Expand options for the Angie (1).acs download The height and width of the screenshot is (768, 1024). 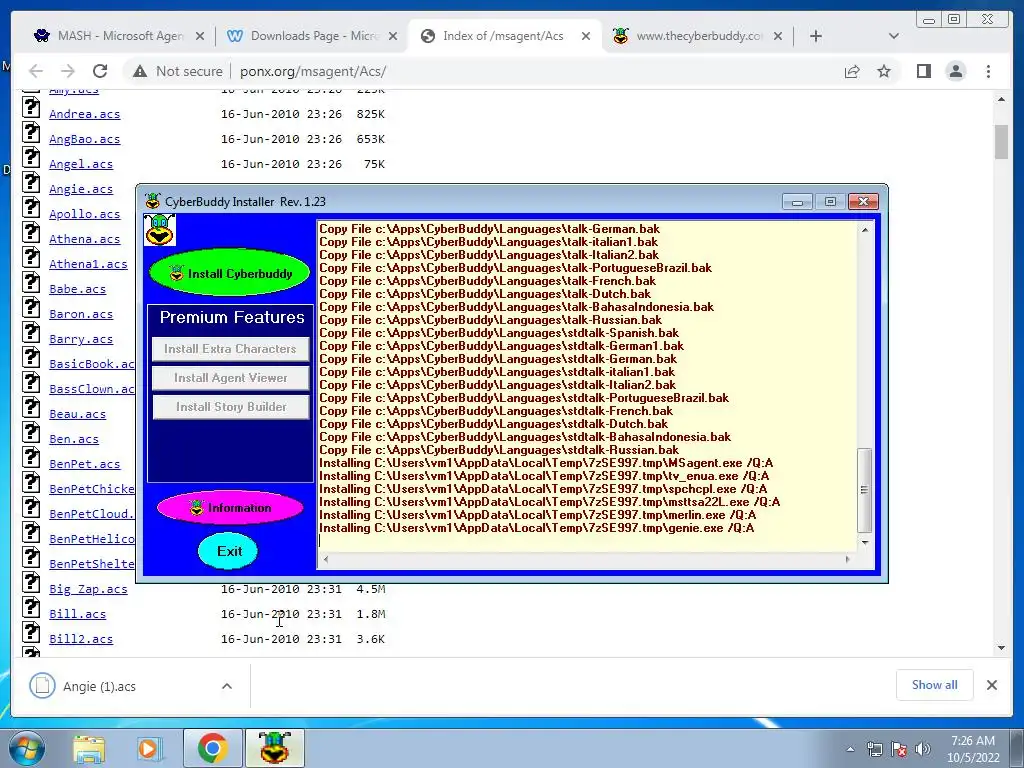pos(227,686)
